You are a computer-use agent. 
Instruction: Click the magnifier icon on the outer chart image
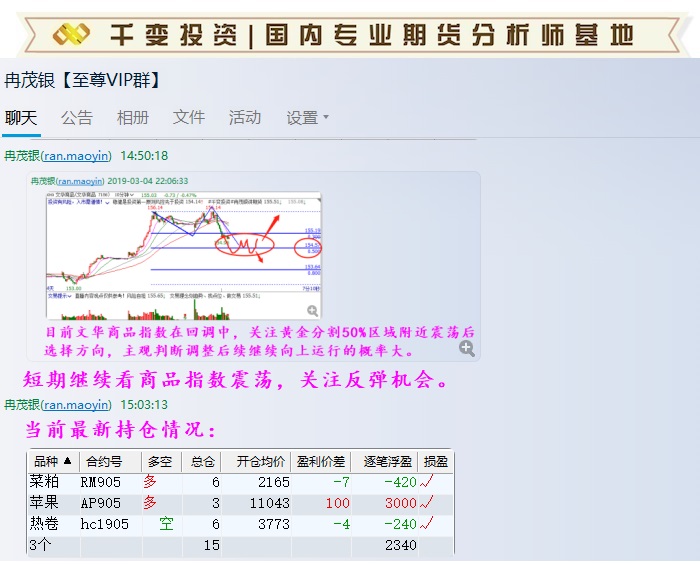pos(466,348)
